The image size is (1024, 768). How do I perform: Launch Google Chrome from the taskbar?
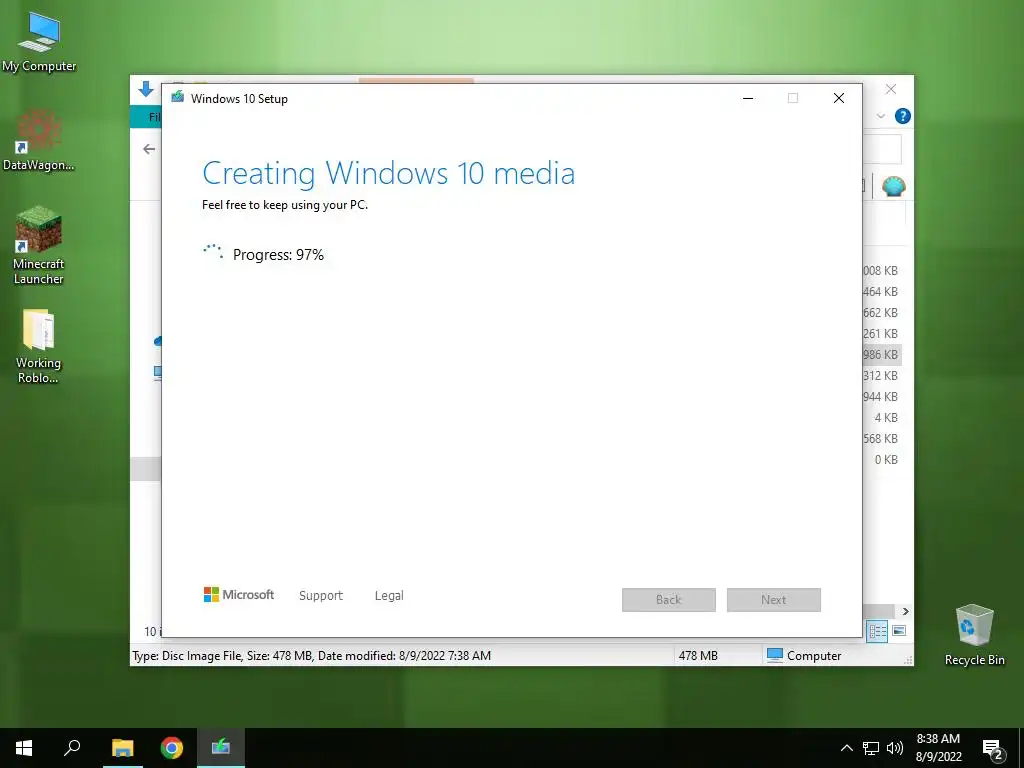click(172, 748)
